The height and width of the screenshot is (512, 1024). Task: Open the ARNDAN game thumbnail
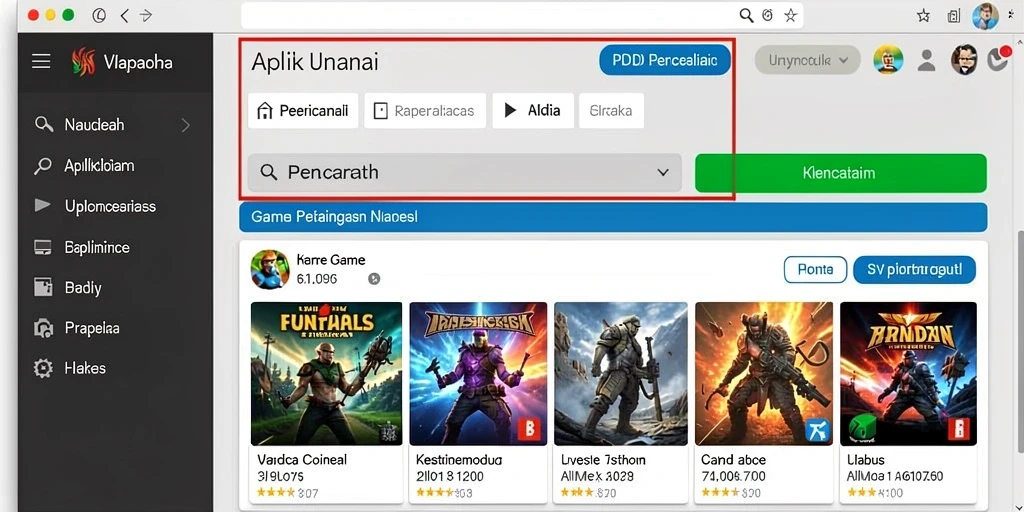pos(908,374)
